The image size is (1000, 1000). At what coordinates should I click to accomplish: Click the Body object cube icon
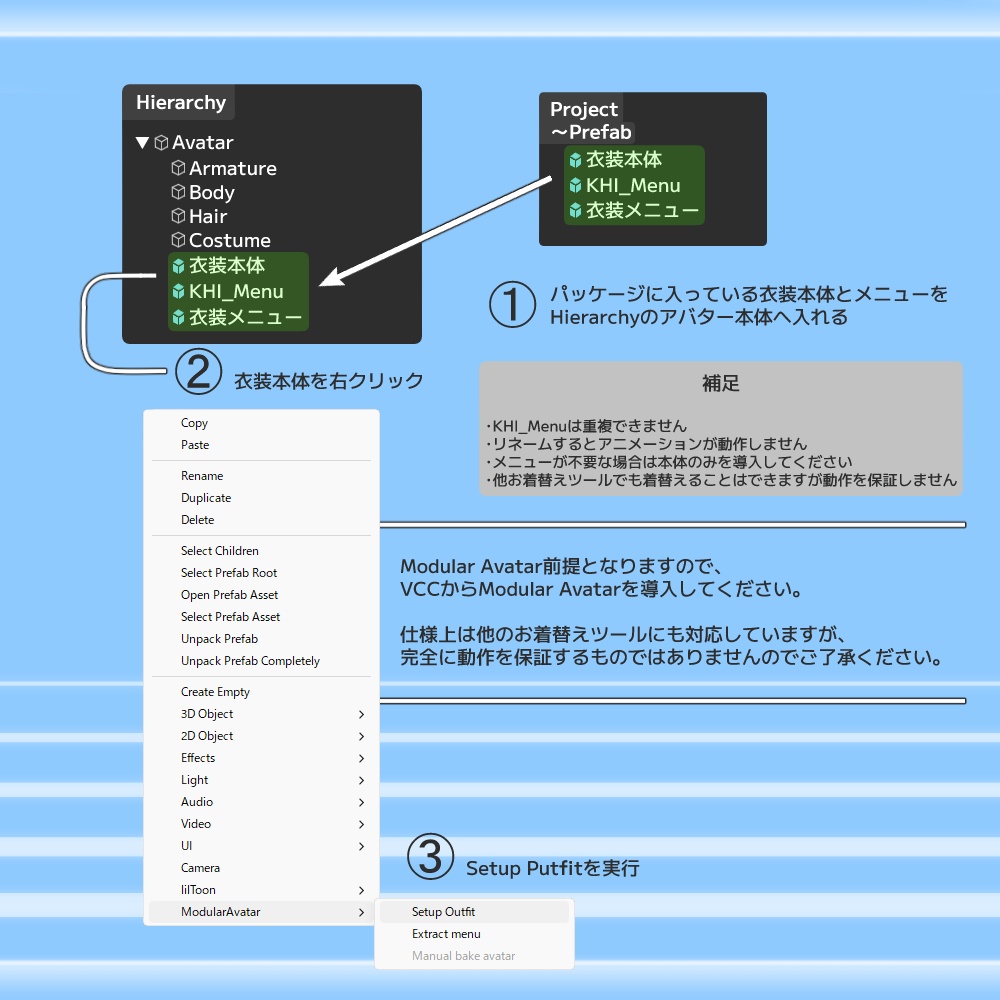(x=179, y=192)
